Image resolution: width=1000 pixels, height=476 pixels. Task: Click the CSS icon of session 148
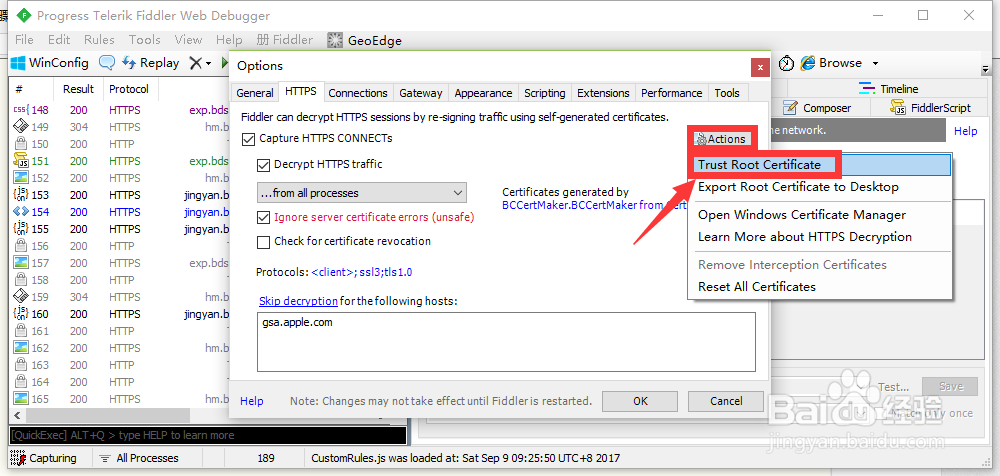20,110
